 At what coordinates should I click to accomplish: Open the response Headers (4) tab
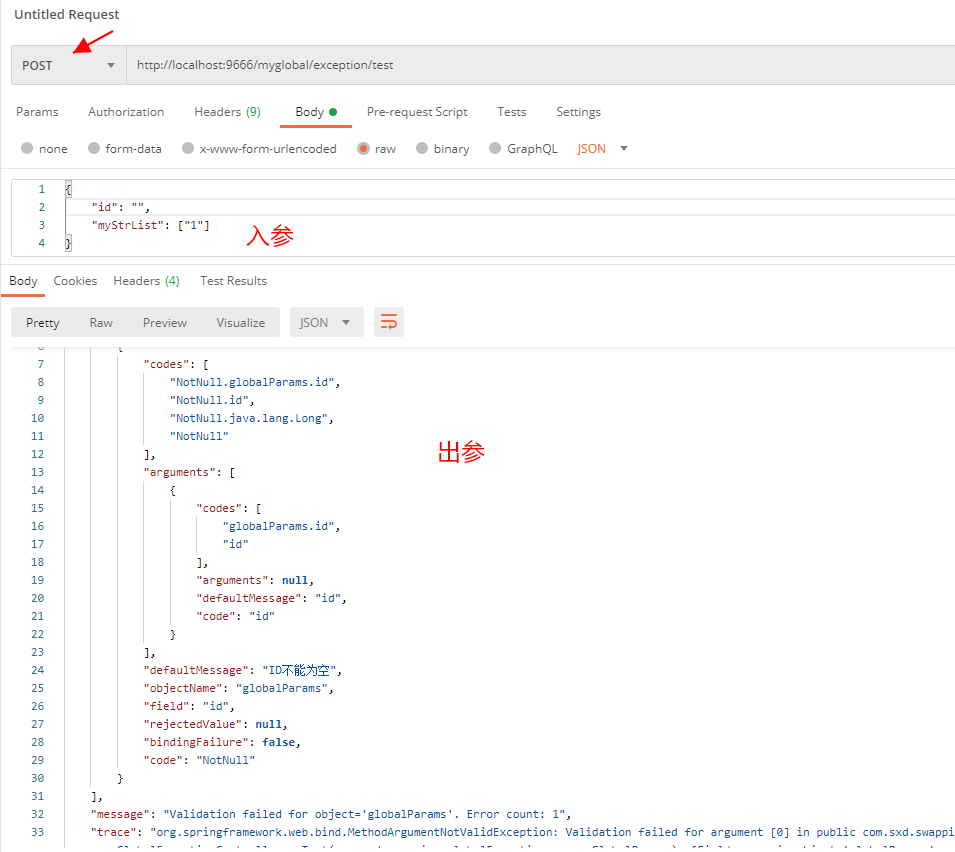[146, 281]
